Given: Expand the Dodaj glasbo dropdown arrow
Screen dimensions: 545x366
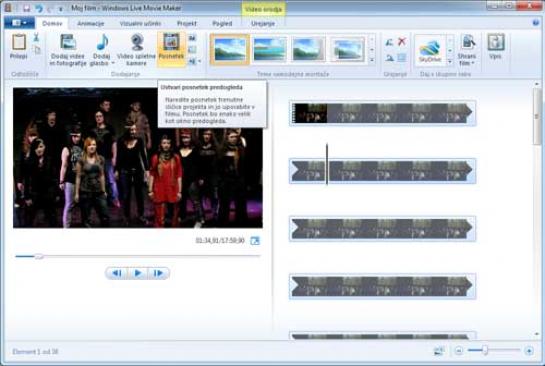Looking at the screenshot, I should click(113, 63).
